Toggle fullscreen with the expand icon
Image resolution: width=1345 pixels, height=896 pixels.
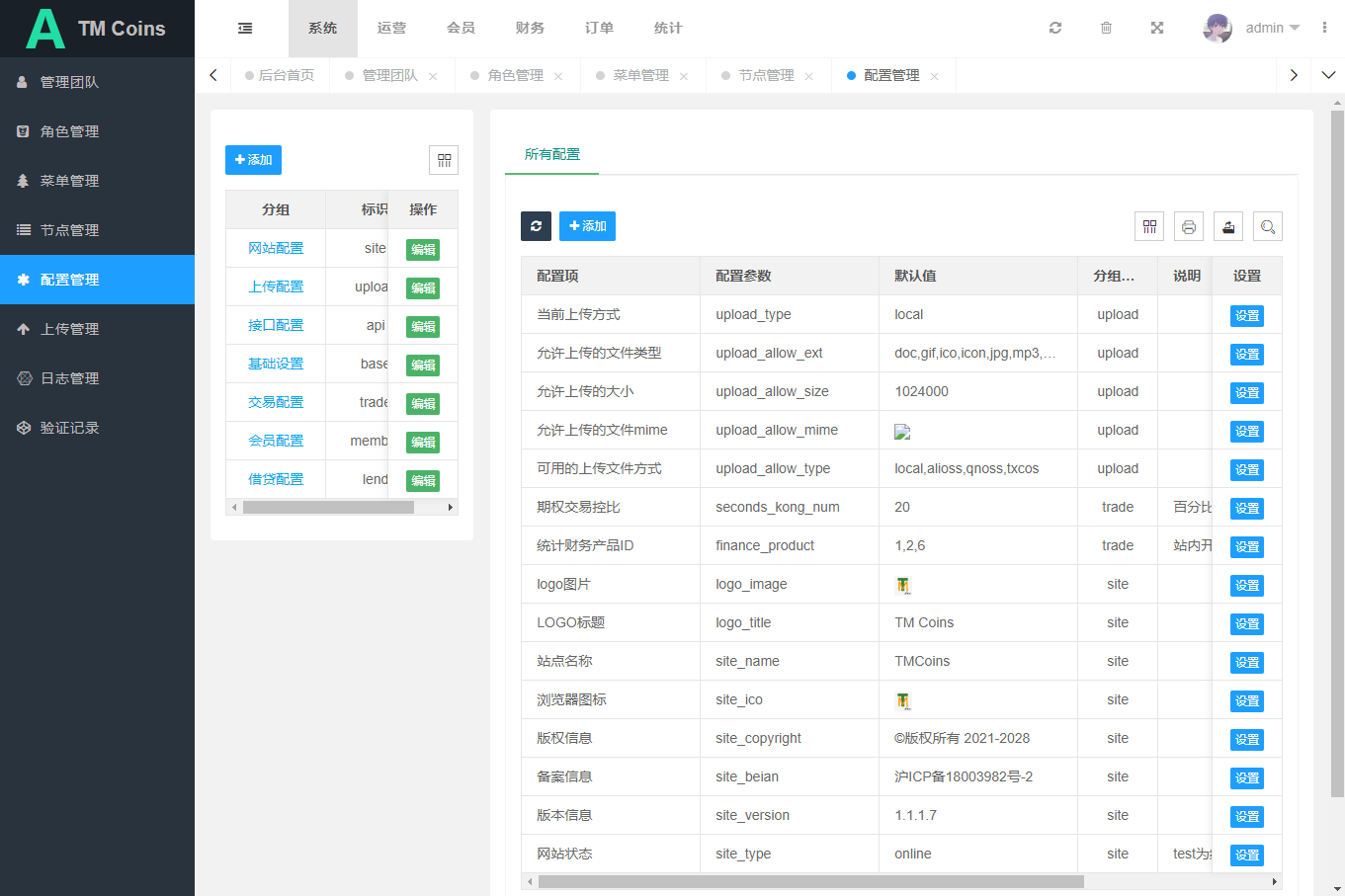1157,29
